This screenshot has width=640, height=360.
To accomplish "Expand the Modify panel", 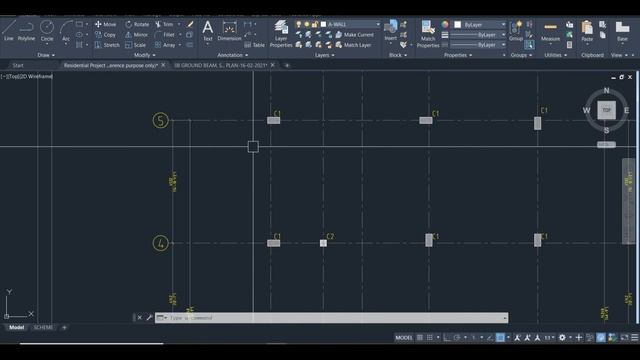I will click(144, 55).
